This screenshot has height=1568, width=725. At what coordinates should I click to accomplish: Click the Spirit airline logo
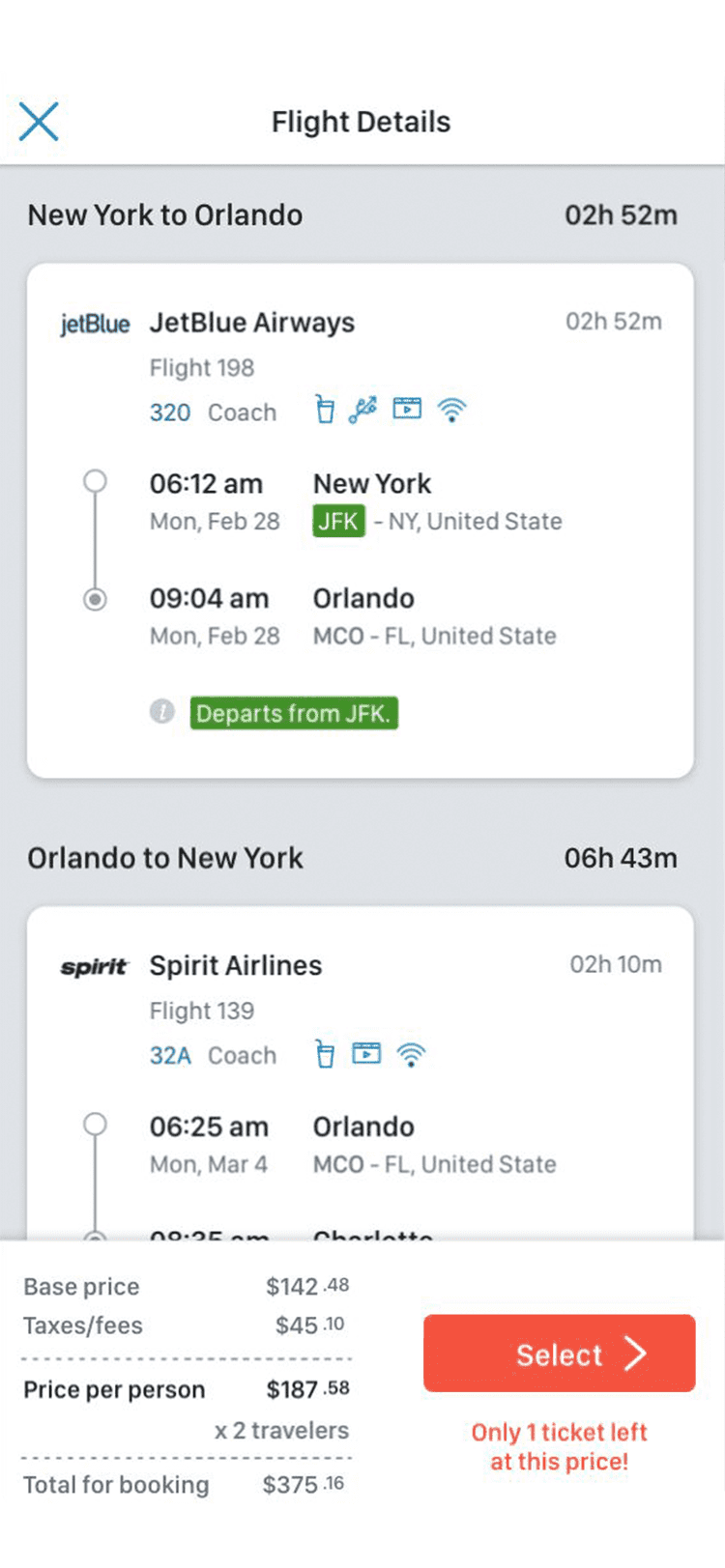point(94,966)
